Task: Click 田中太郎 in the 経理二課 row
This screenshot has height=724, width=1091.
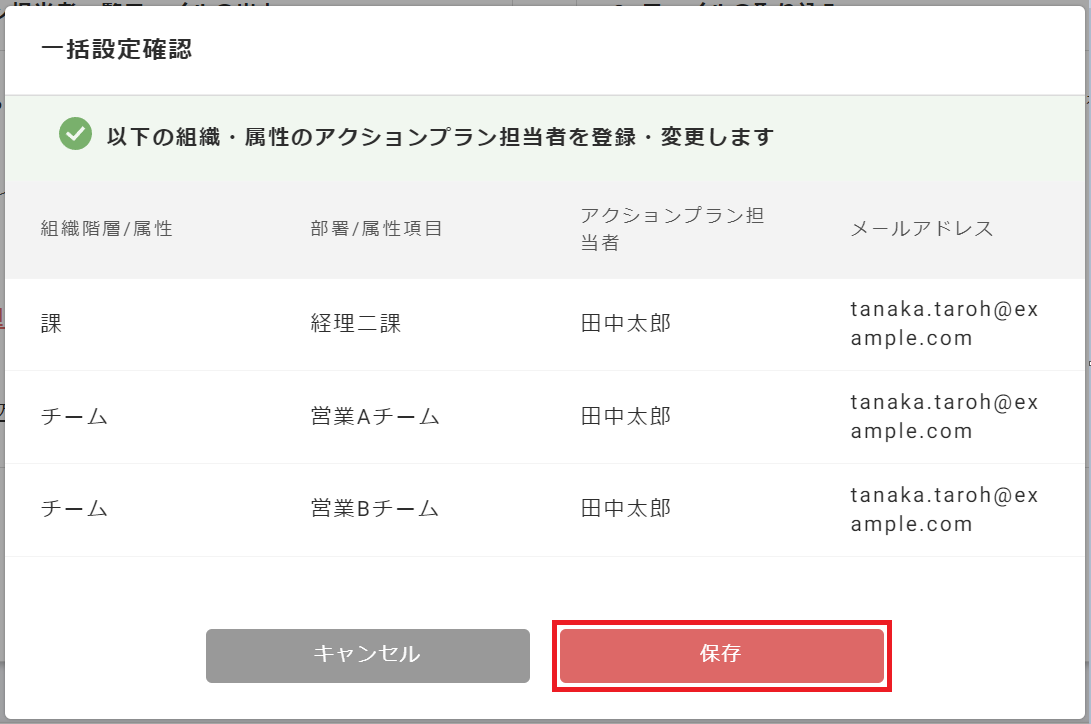Action: (625, 324)
